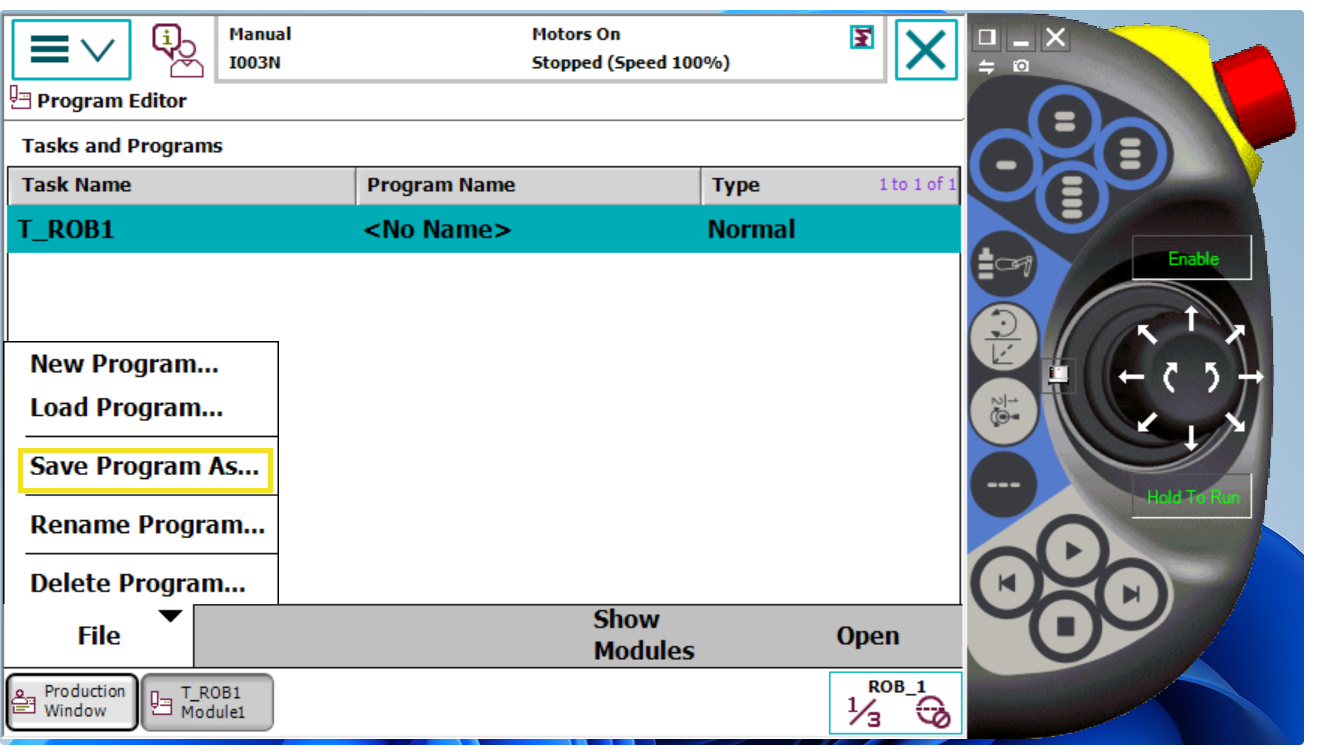
Task: Switch to the Production Window tab
Action: 71,702
